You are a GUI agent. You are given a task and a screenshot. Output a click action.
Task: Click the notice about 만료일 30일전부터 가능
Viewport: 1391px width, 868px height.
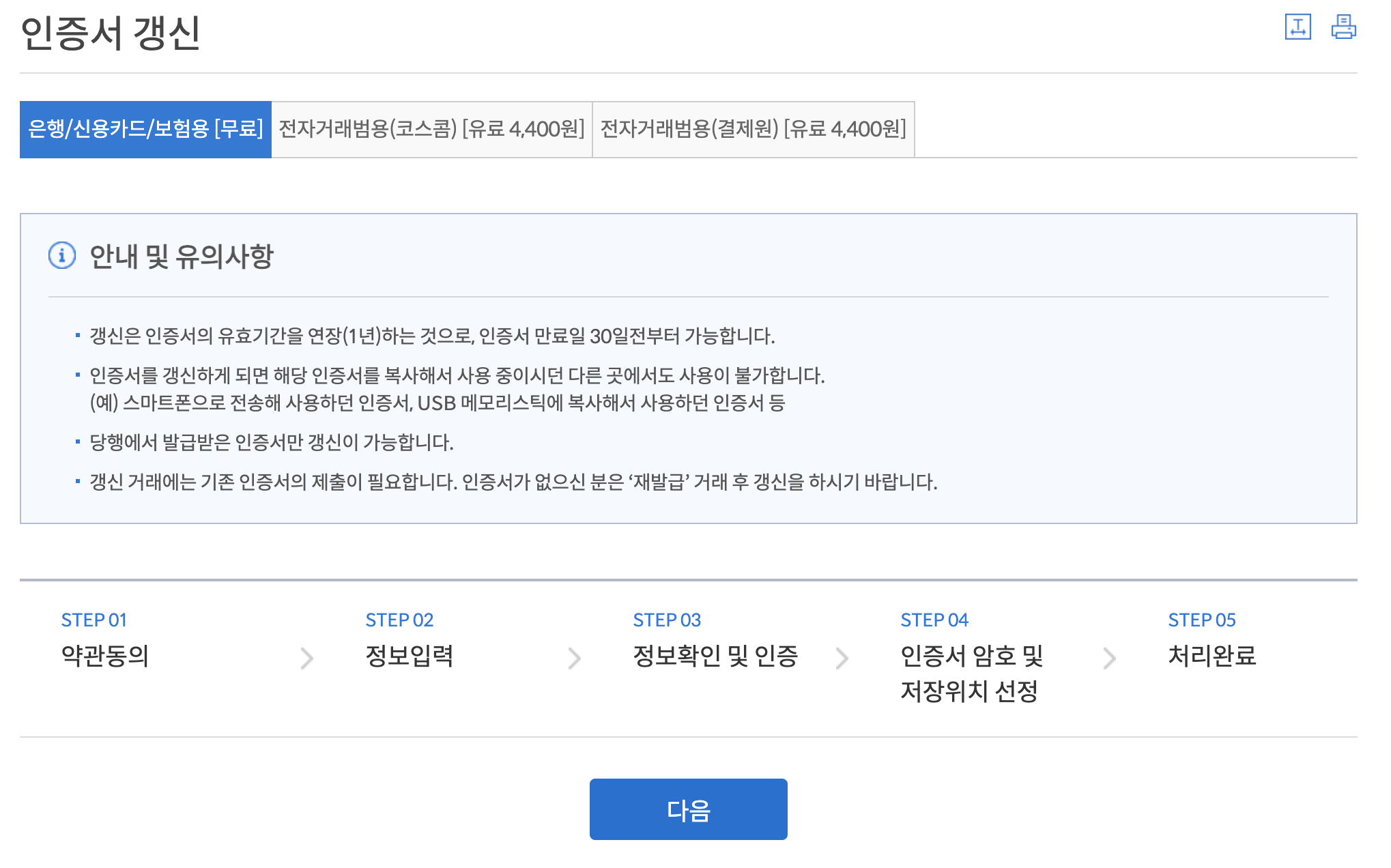point(432,336)
